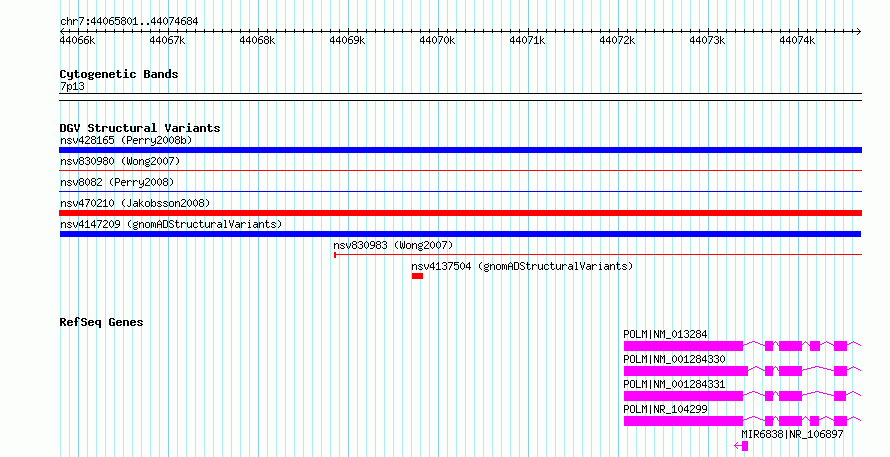Open the POLM|NM_013284 transcript label
890x457 pixels.
(x=665, y=335)
